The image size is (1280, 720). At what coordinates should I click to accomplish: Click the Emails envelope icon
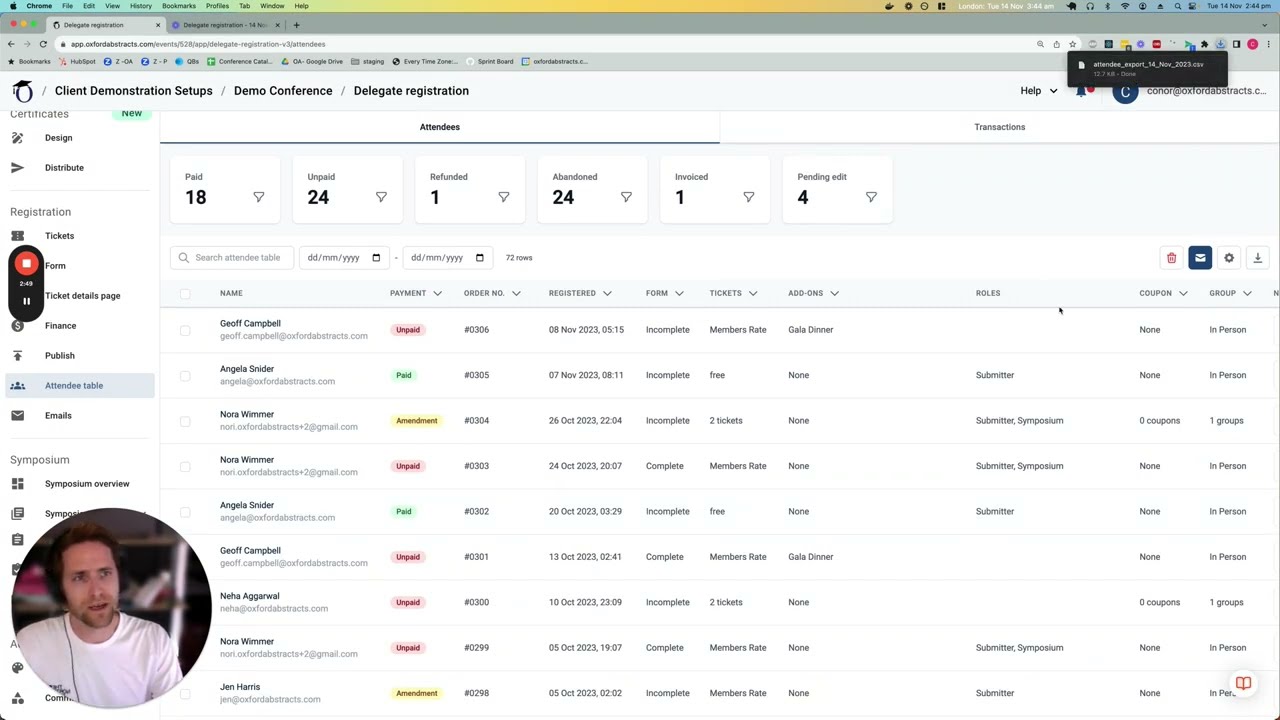click(17, 416)
